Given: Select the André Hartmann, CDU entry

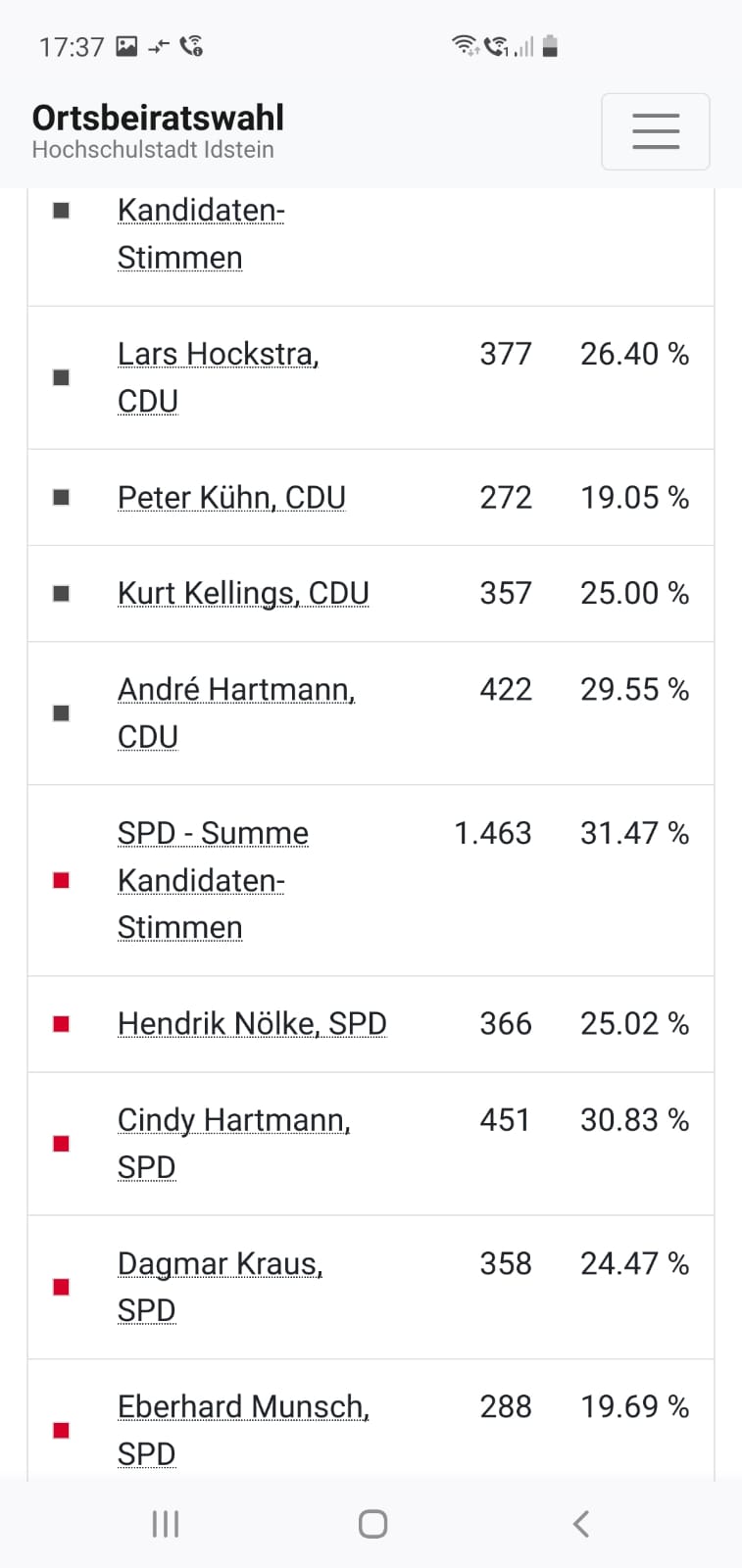Looking at the screenshot, I should (236, 712).
